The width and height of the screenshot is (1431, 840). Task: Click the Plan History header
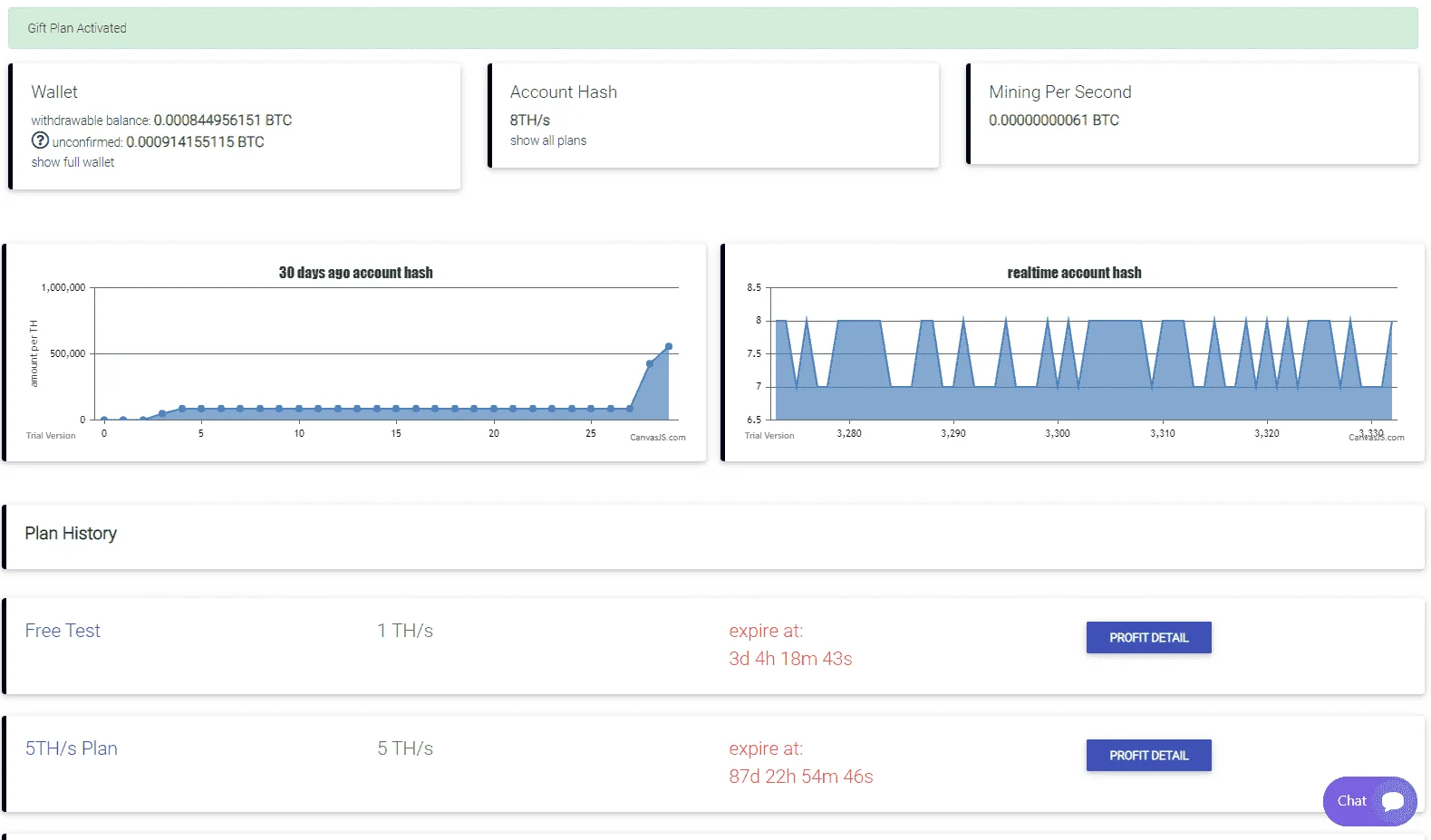[71, 534]
